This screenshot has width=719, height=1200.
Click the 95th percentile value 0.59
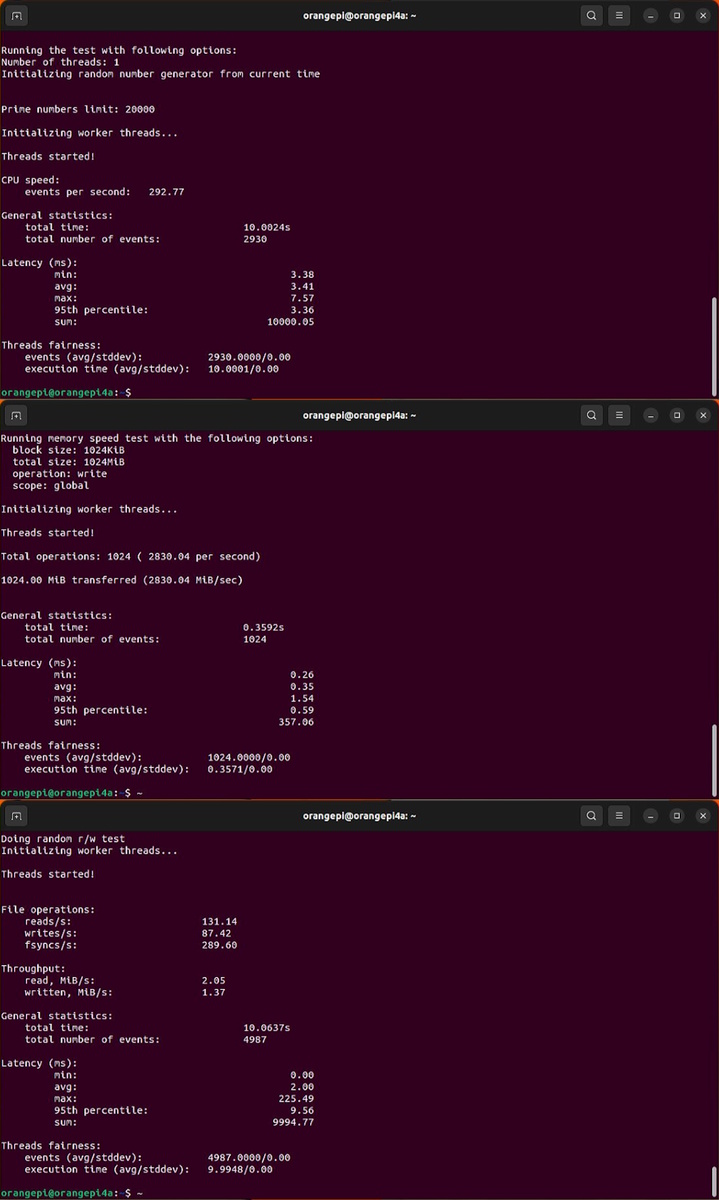pos(302,710)
